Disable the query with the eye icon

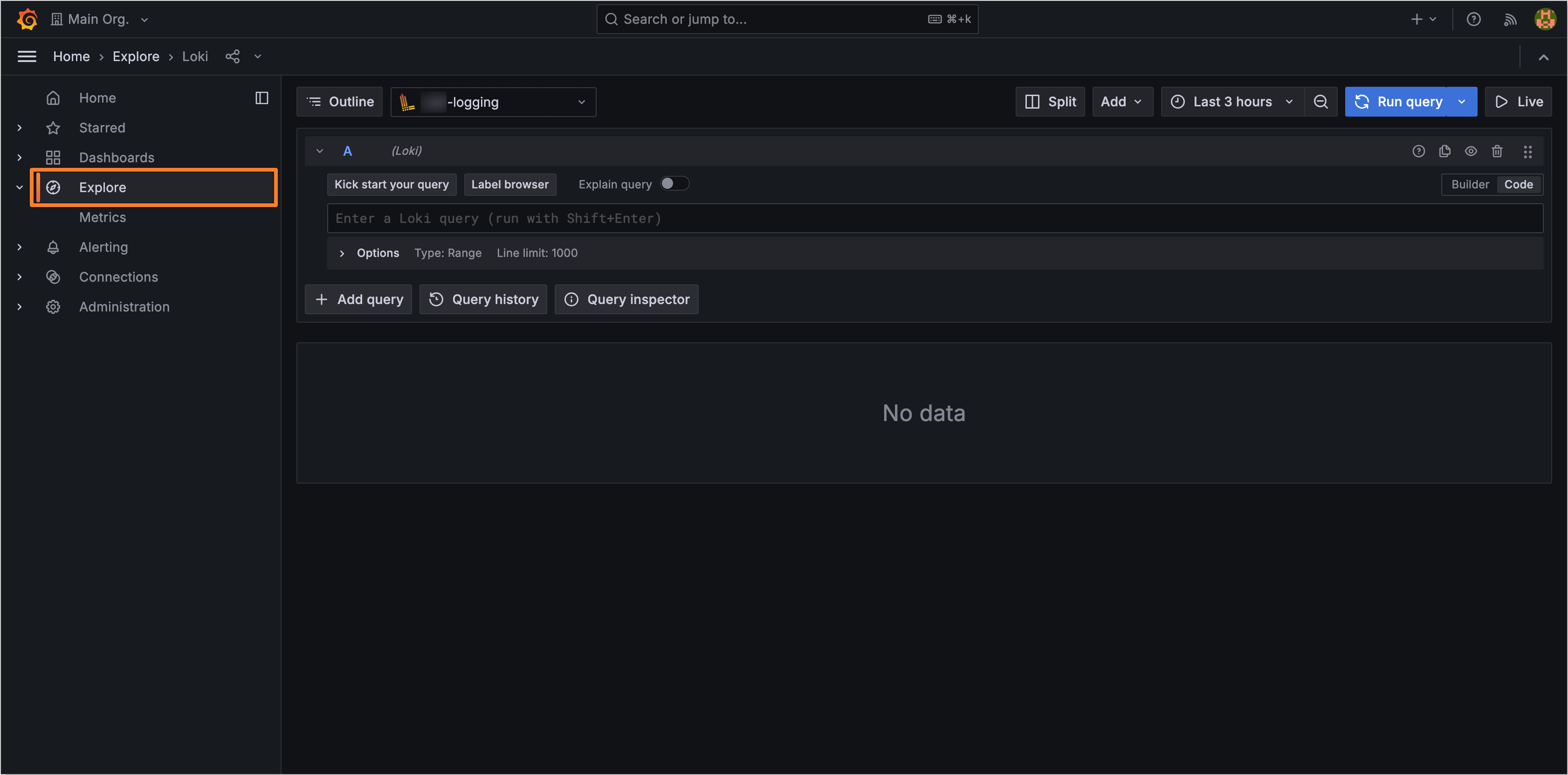pyautogui.click(x=1471, y=151)
